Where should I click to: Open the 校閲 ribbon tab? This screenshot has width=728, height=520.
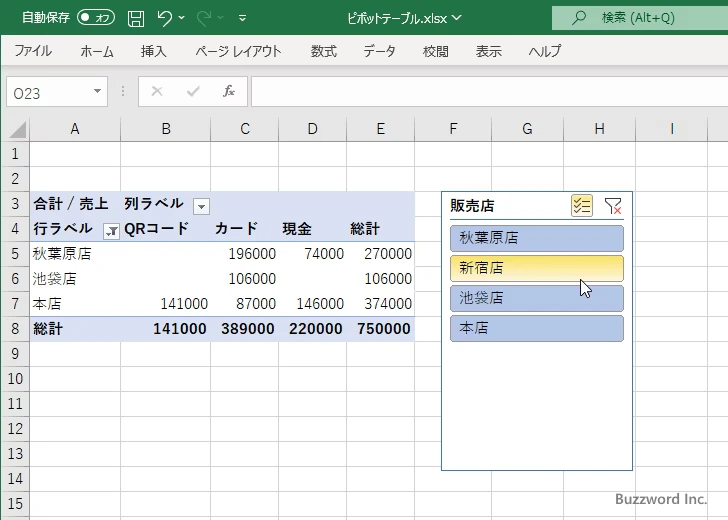436,51
